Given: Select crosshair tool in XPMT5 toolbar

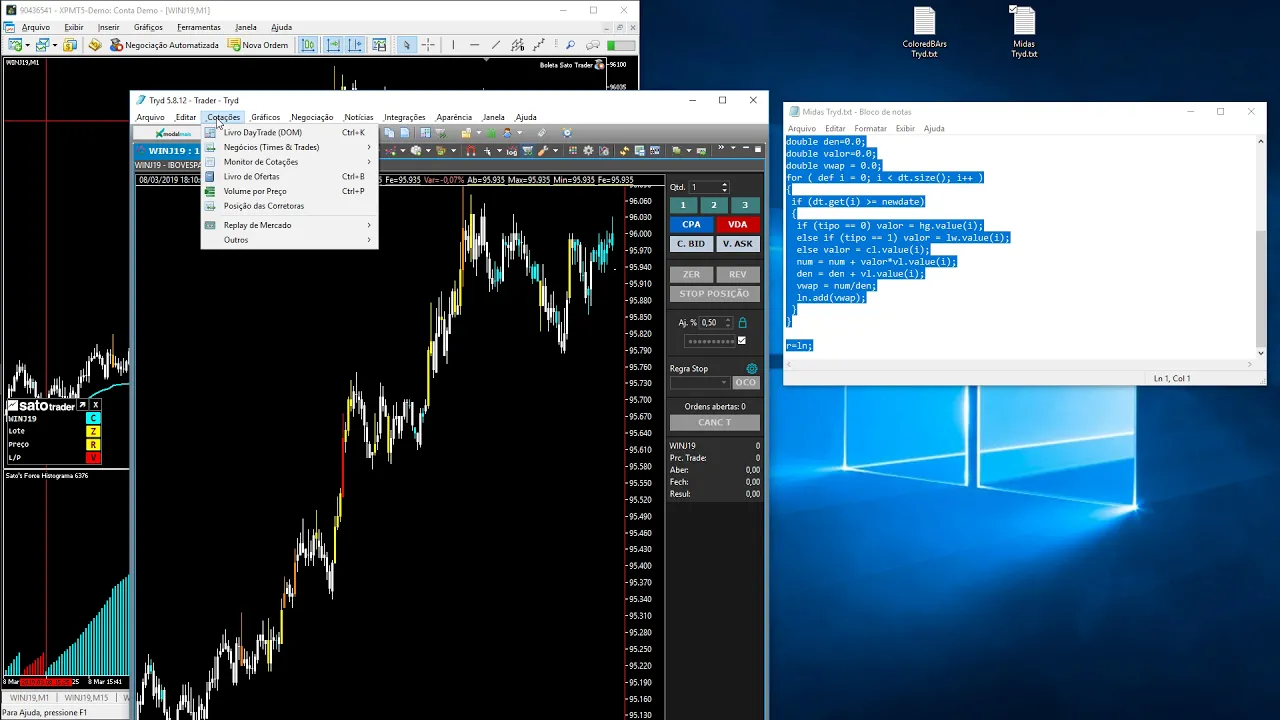Looking at the screenshot, I should point(428,45).
